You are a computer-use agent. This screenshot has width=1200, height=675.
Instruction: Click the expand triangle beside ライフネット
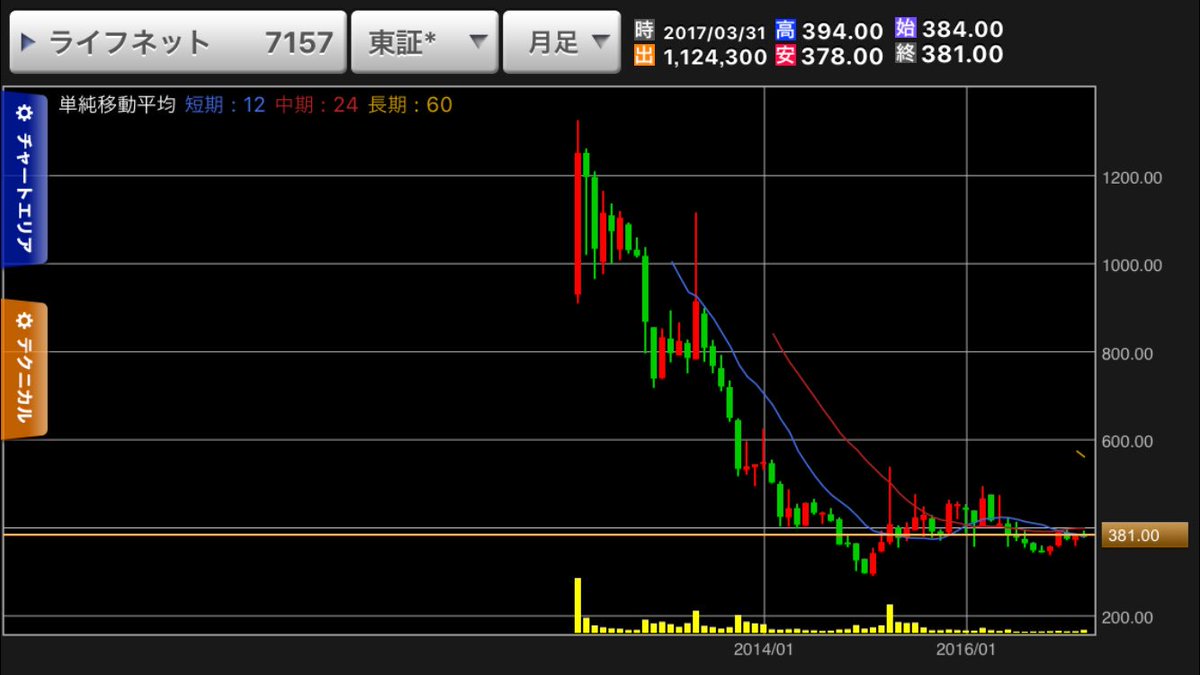tap(28, 43)
